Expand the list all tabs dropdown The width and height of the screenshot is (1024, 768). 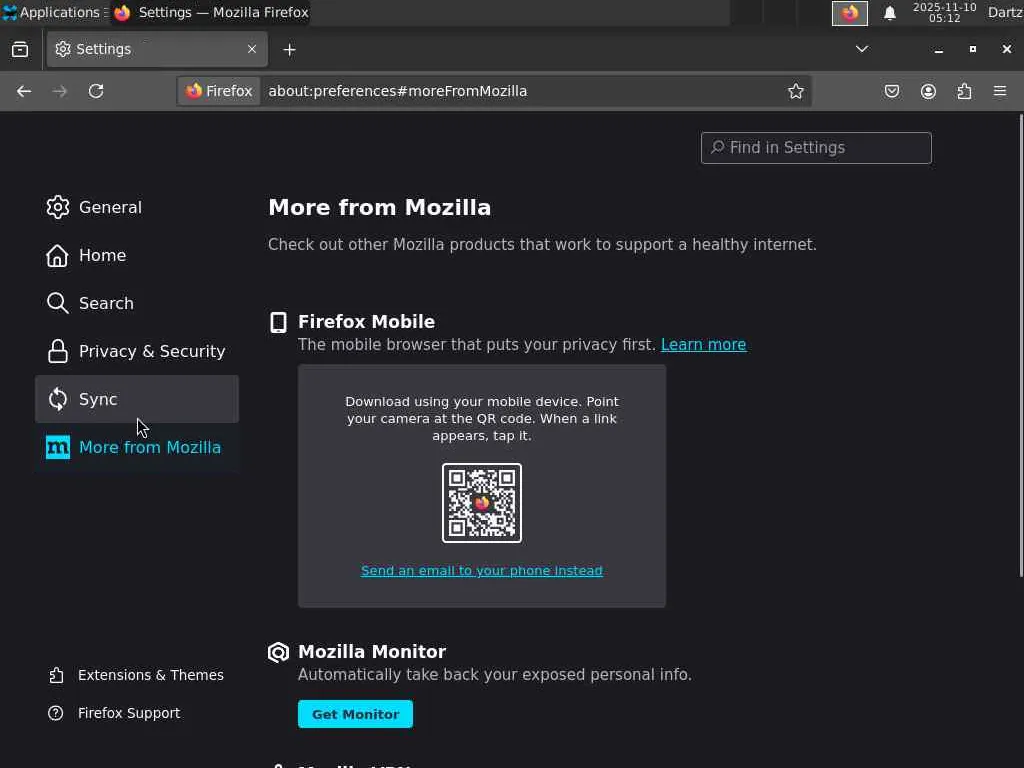(x=862, y=49)
